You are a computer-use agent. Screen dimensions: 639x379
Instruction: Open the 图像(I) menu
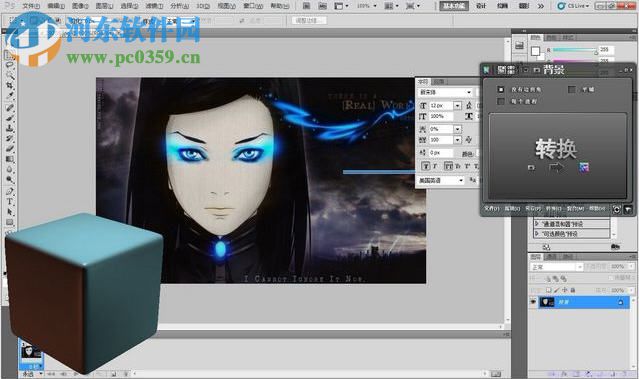pyautogui.click(x=80, y=6)
